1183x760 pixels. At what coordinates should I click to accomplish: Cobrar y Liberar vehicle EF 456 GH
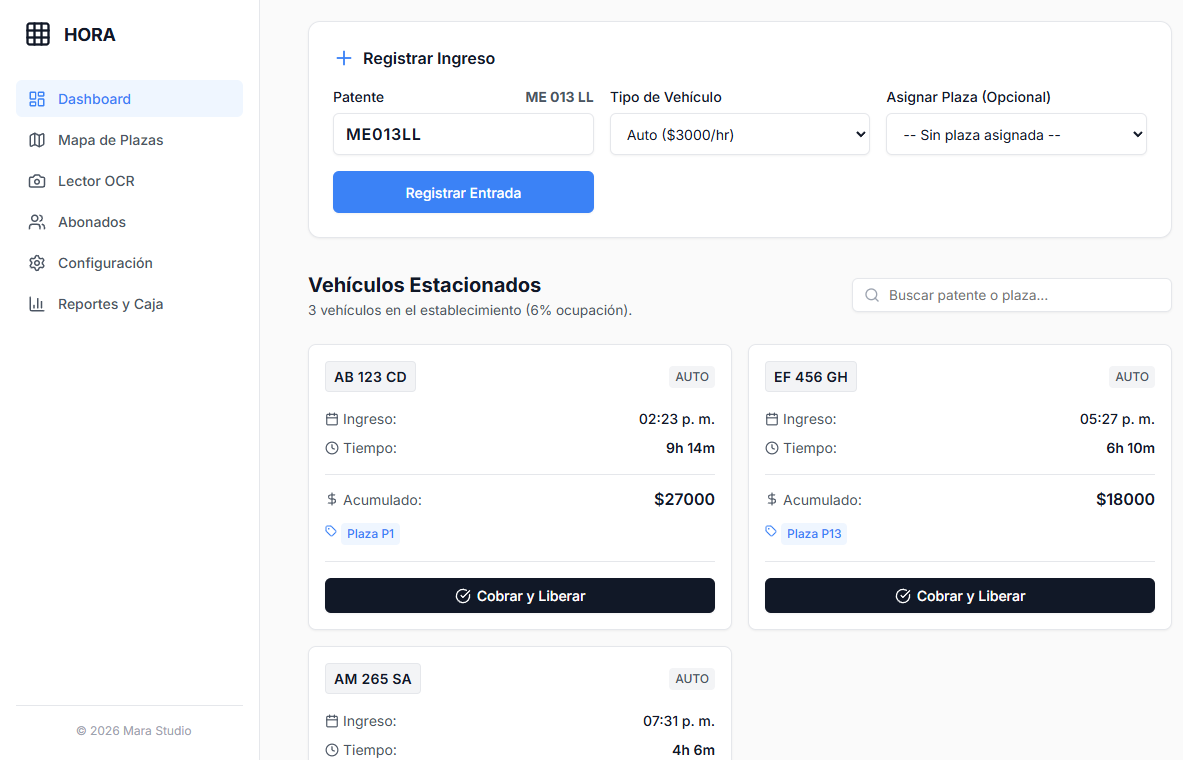(x=960, y=595)
